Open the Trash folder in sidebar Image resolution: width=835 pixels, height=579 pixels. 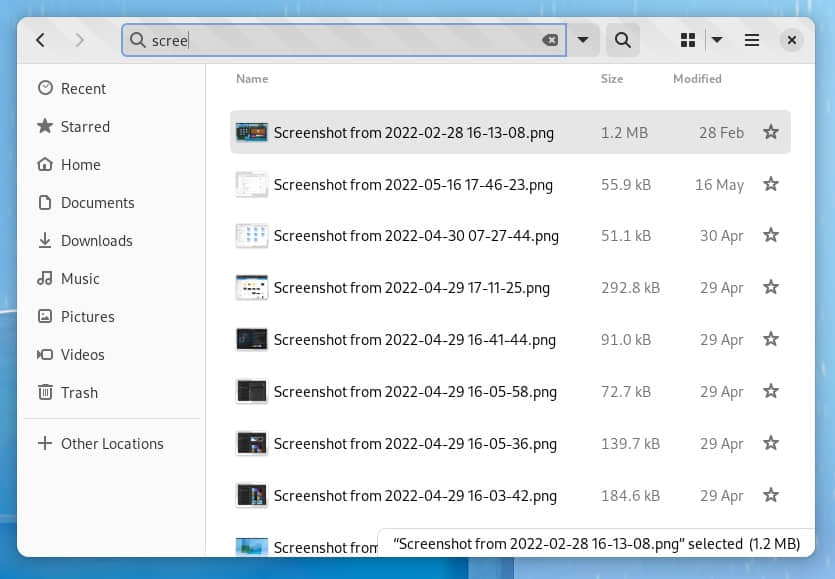tap(79, 393)
